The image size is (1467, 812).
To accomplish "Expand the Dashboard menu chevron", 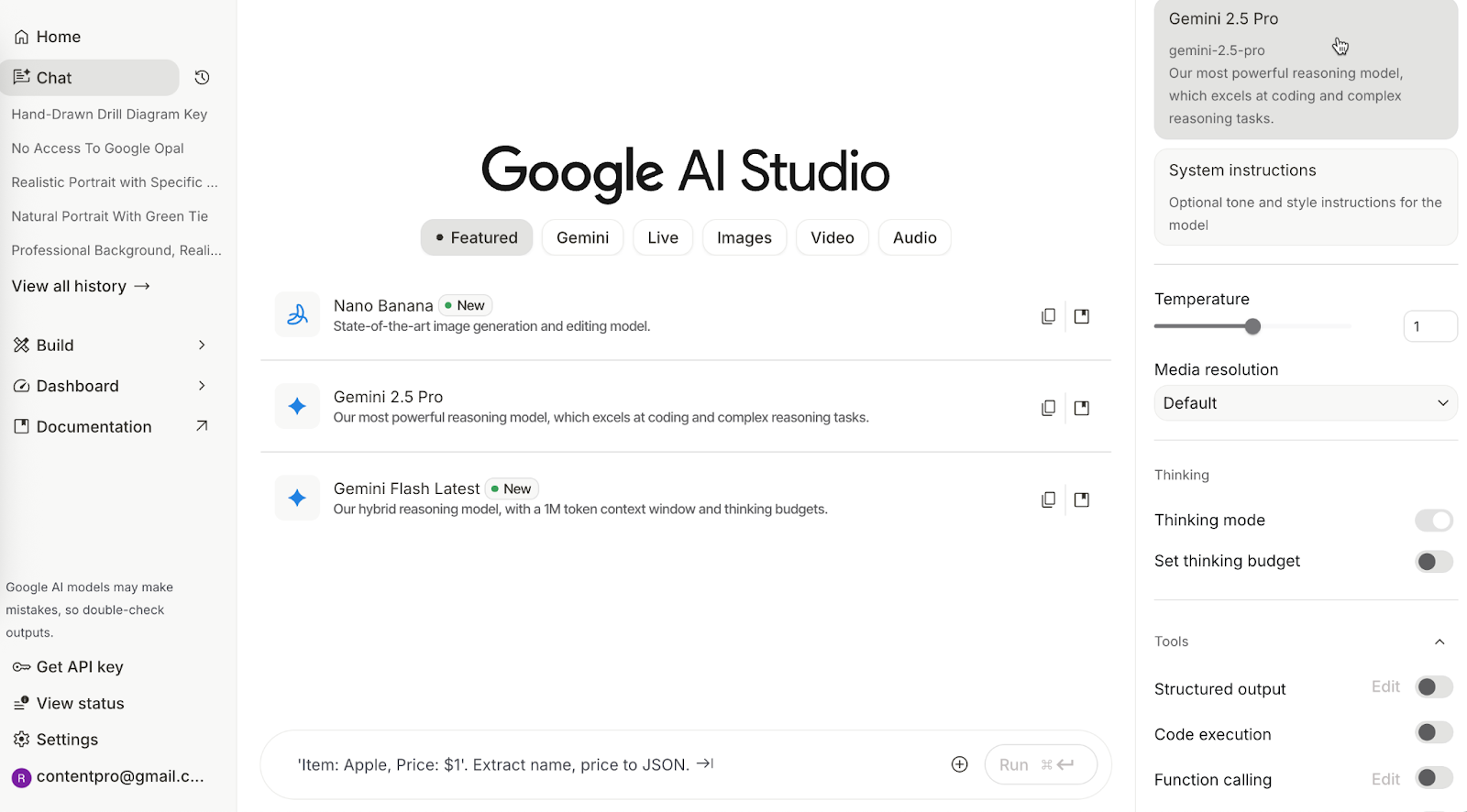I will pyautogui.click(x=202, y=386).
